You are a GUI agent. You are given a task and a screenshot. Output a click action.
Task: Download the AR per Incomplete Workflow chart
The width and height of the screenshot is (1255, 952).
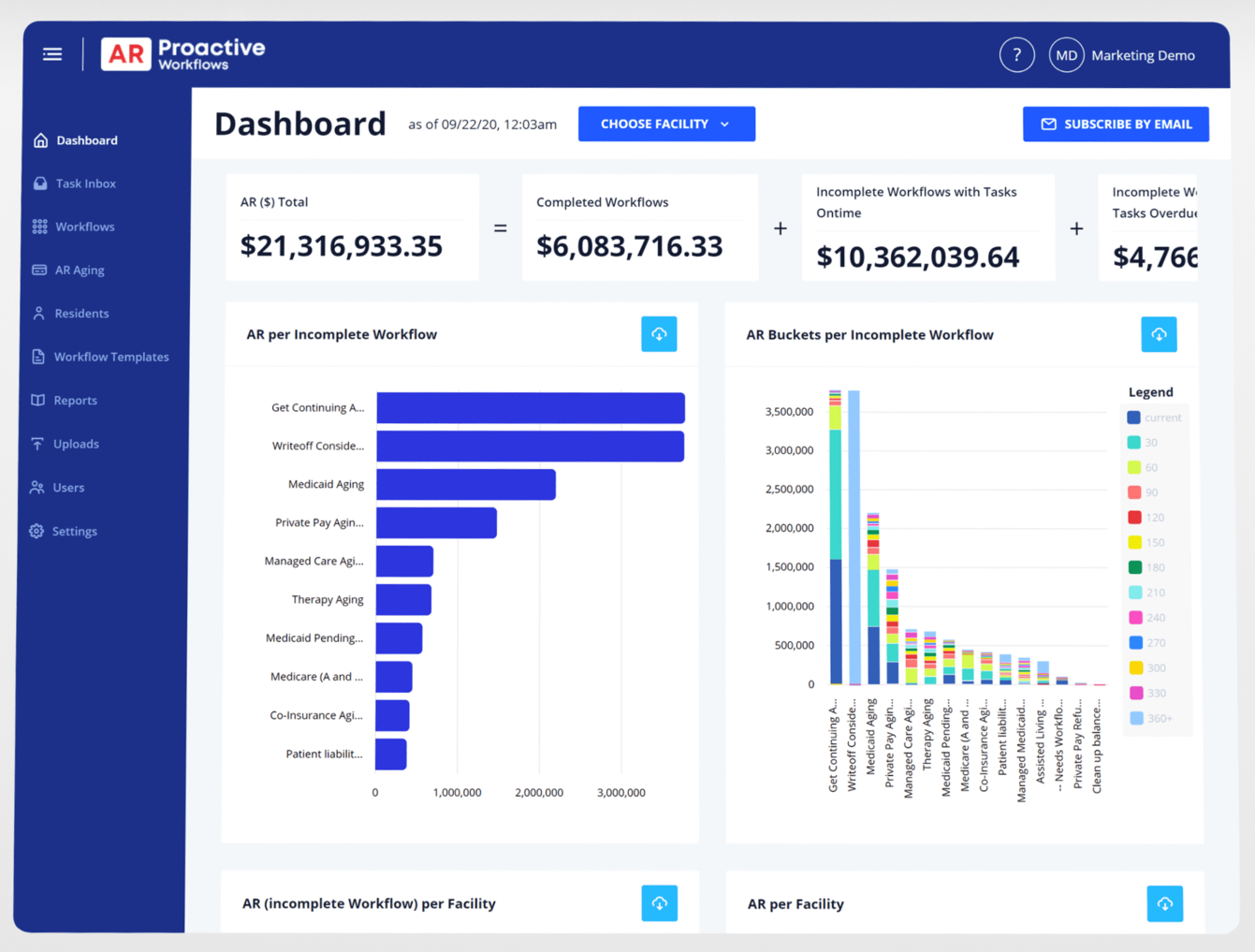(x=659, y=334)
